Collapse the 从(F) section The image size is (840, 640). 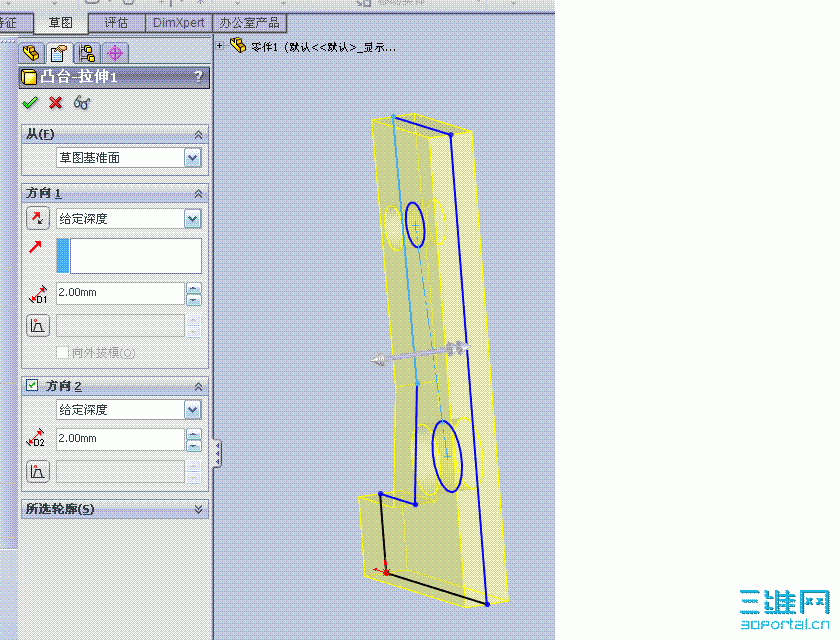(x=198, y=134)
